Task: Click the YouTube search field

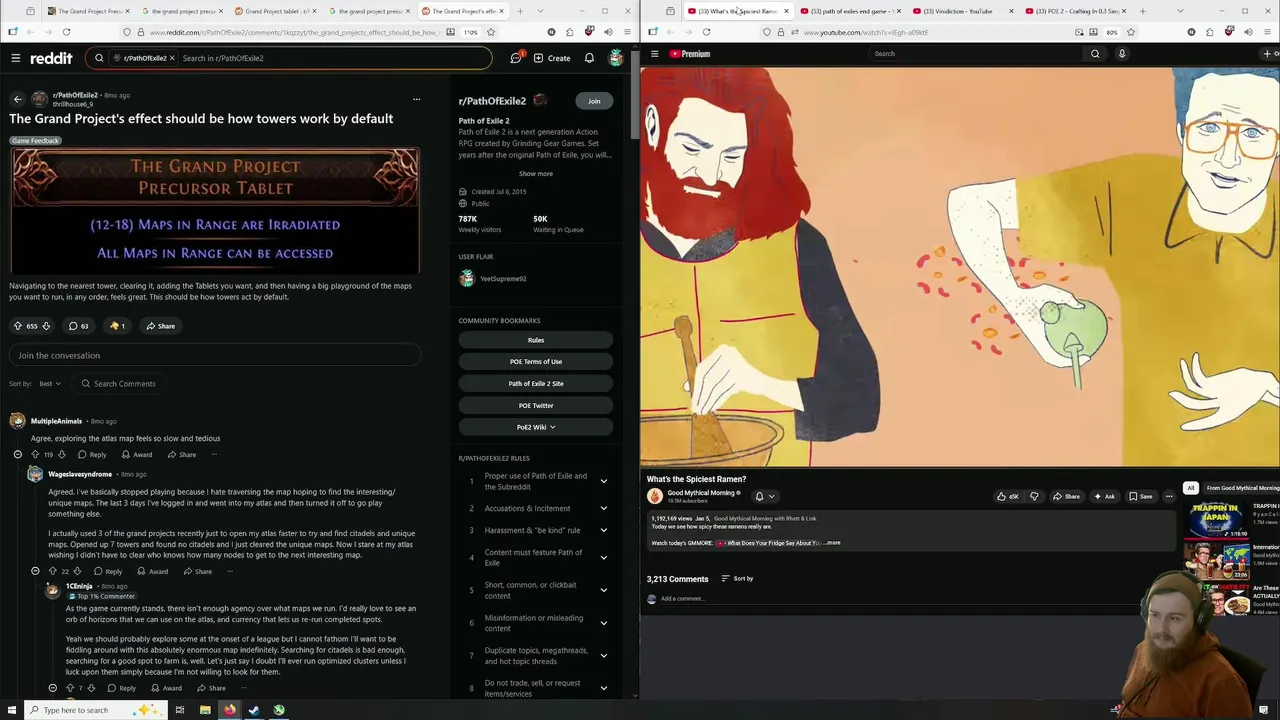Action: pos(975,54)
